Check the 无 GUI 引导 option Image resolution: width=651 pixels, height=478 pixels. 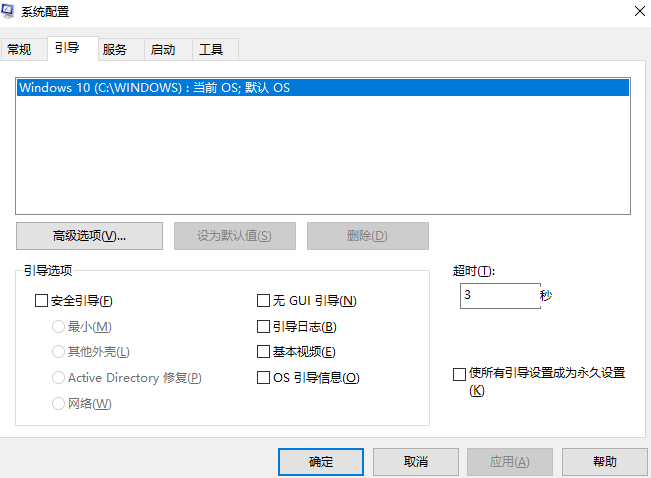264,300
